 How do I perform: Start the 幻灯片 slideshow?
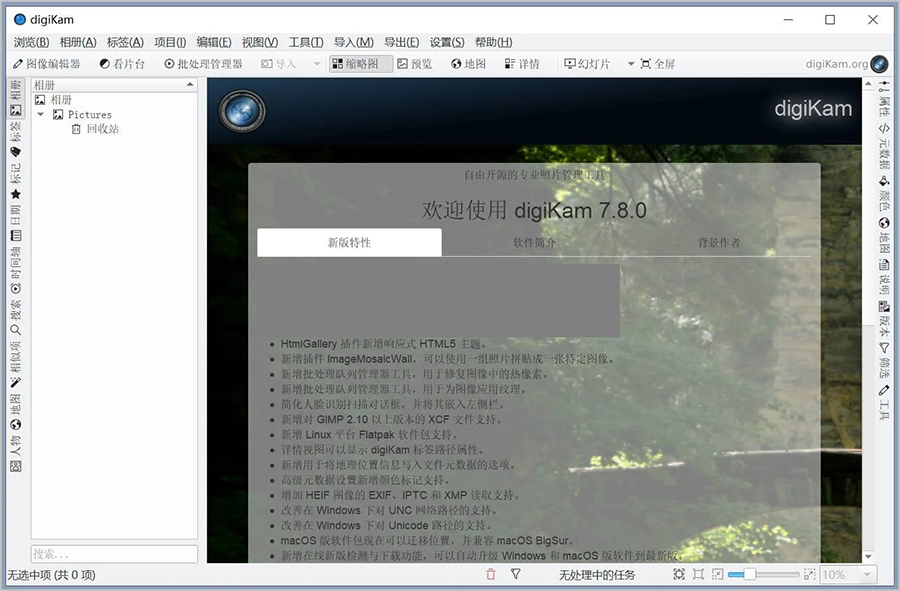[x=588, y=64]
